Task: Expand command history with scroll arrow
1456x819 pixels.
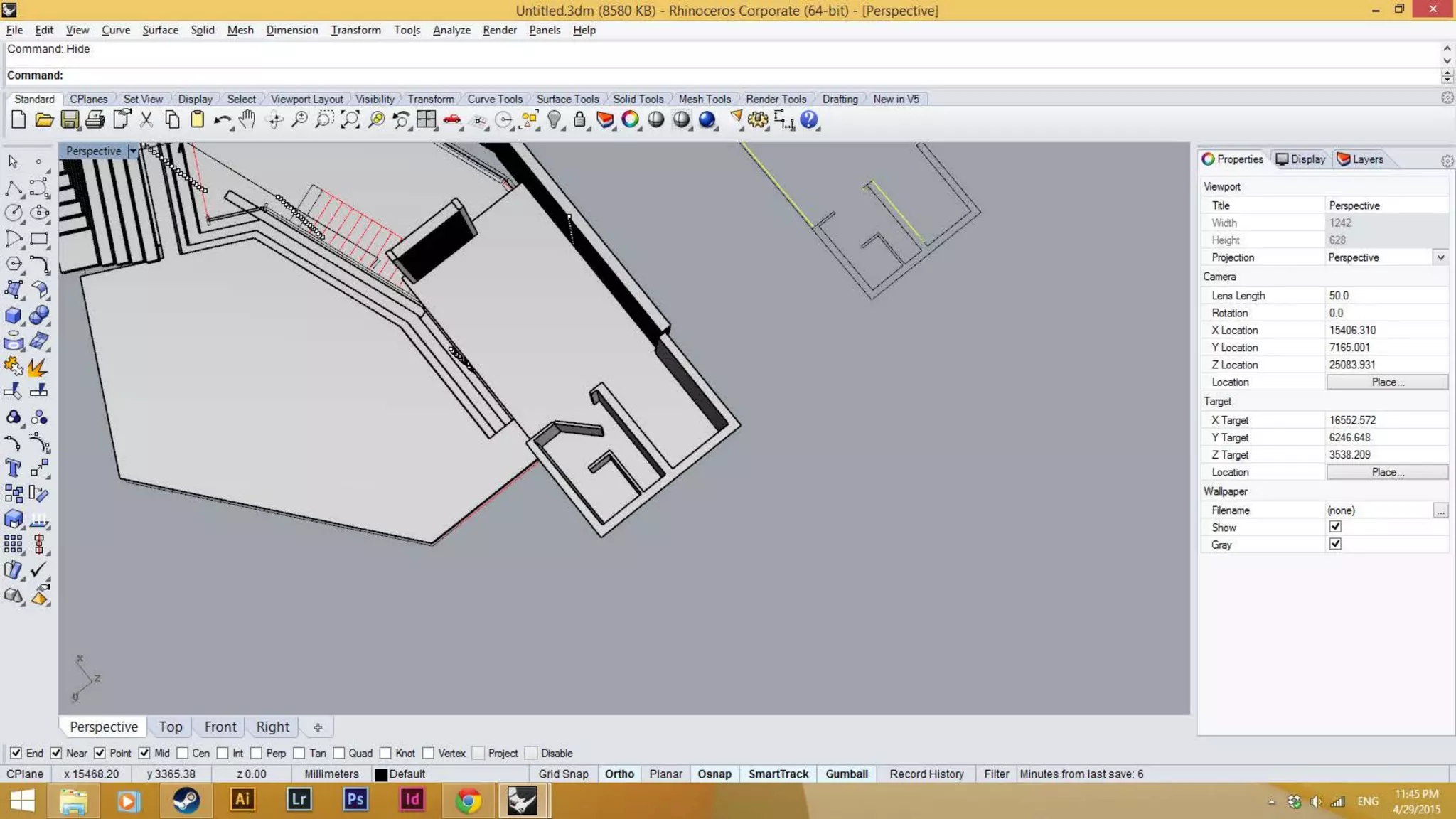Action: (x=1447, y=49)
